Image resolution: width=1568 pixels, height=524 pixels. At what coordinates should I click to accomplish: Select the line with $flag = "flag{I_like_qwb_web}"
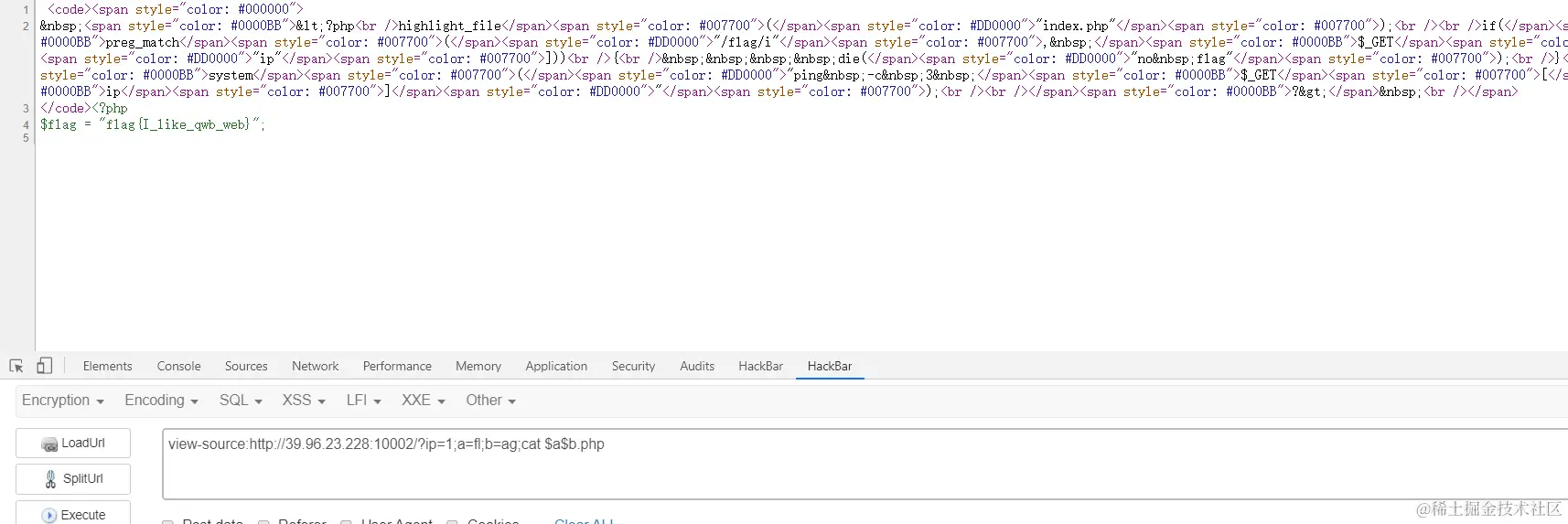coord(153,124)
